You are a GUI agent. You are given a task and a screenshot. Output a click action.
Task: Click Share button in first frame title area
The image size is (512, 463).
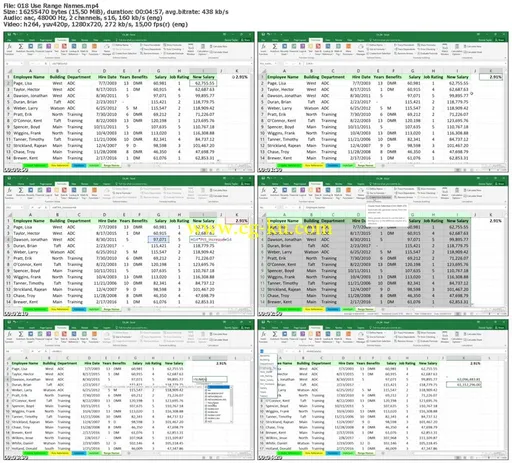(x=247, y=40)
